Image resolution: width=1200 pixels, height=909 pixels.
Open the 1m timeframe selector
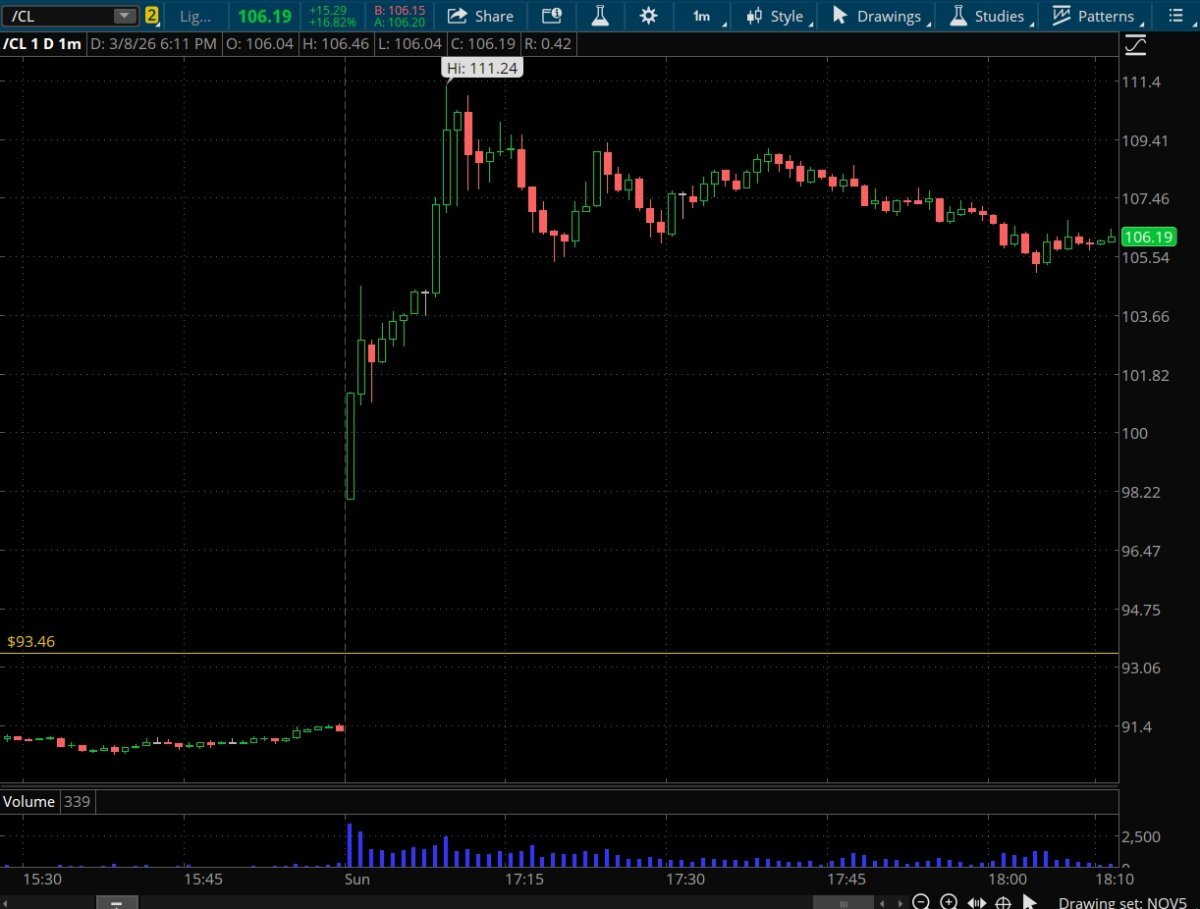point(702,16)
